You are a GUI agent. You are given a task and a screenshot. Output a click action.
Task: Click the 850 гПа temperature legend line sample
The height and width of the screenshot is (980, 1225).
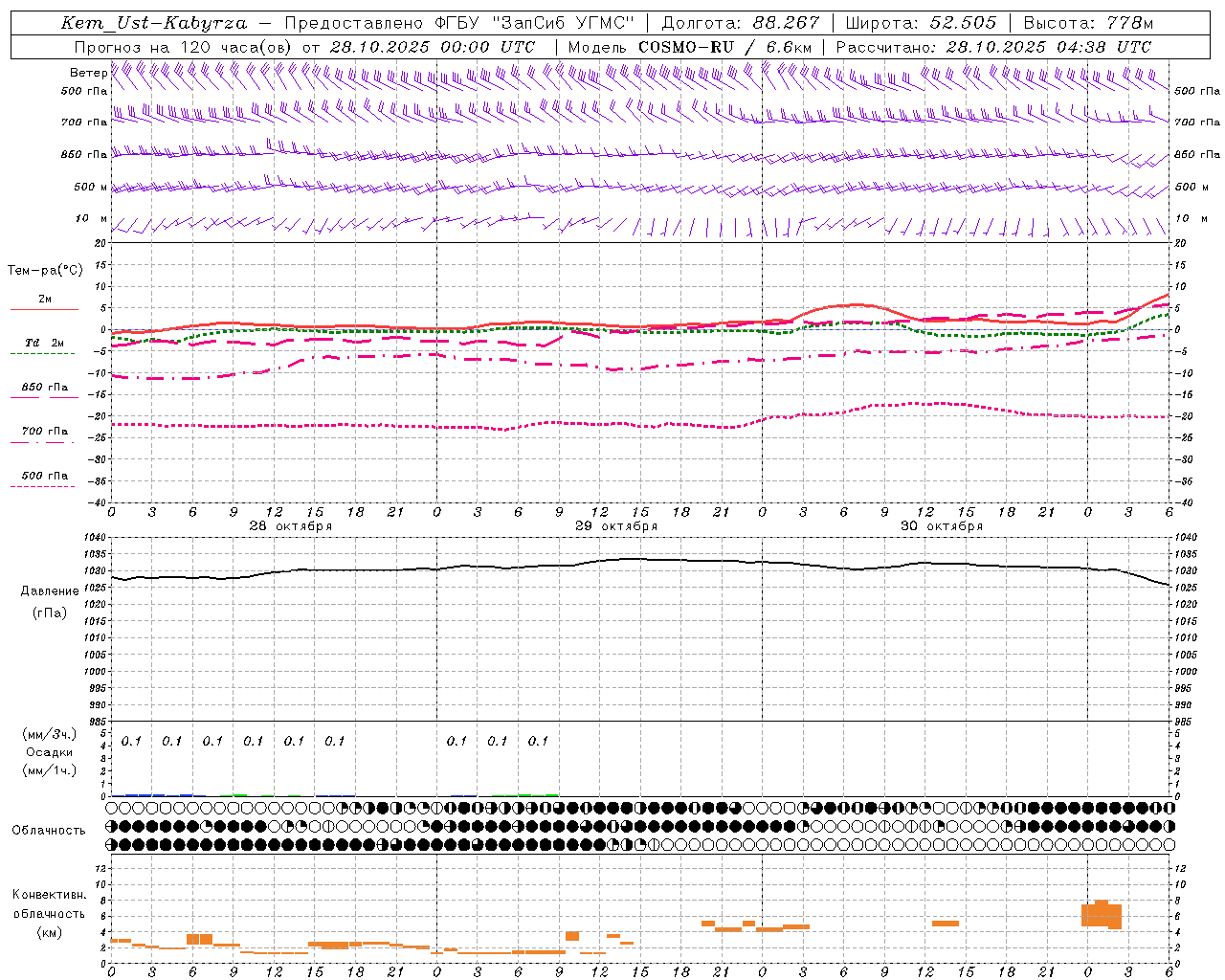pyautogui.click(x=44, y=397)
